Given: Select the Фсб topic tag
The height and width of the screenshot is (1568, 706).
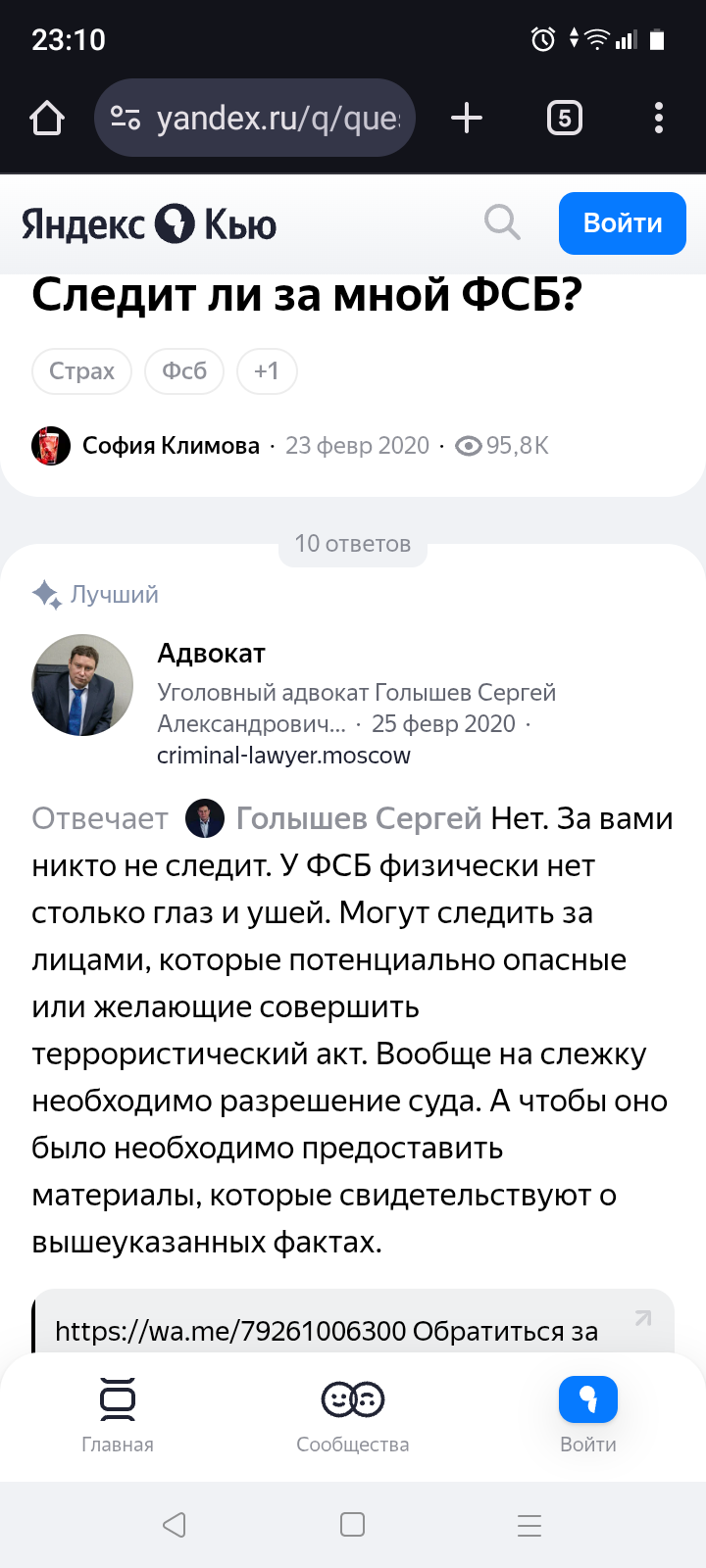Looking at the screenshot, I should (184, 371).
